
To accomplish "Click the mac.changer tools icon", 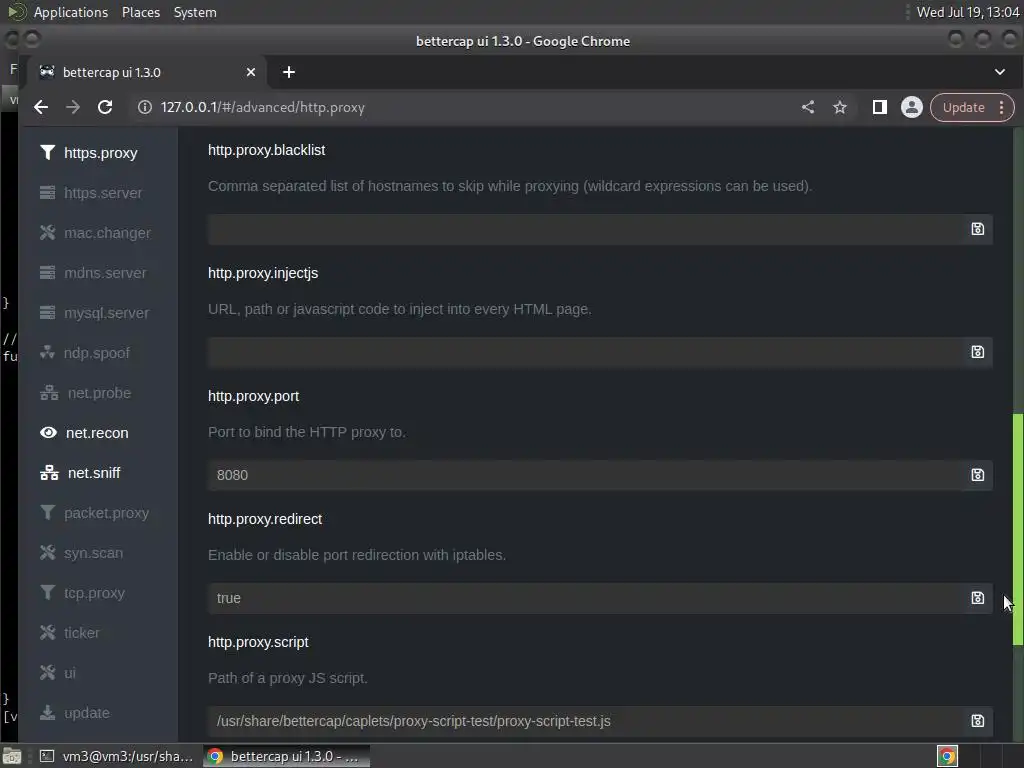I will 48,232.
